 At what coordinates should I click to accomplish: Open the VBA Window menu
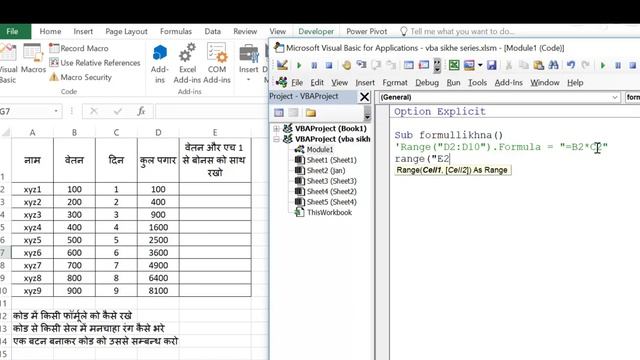click(544, 83)
